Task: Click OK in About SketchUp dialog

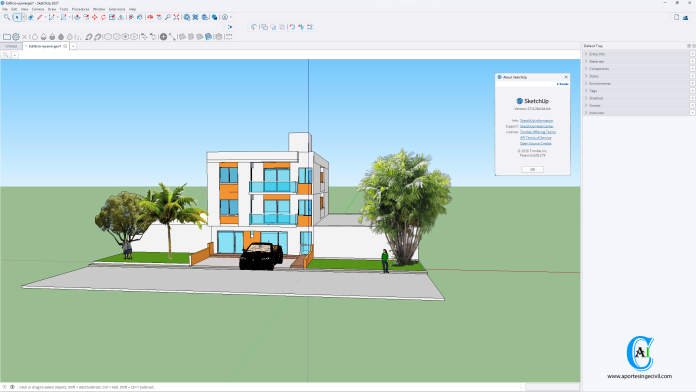Action: [532, 169]
